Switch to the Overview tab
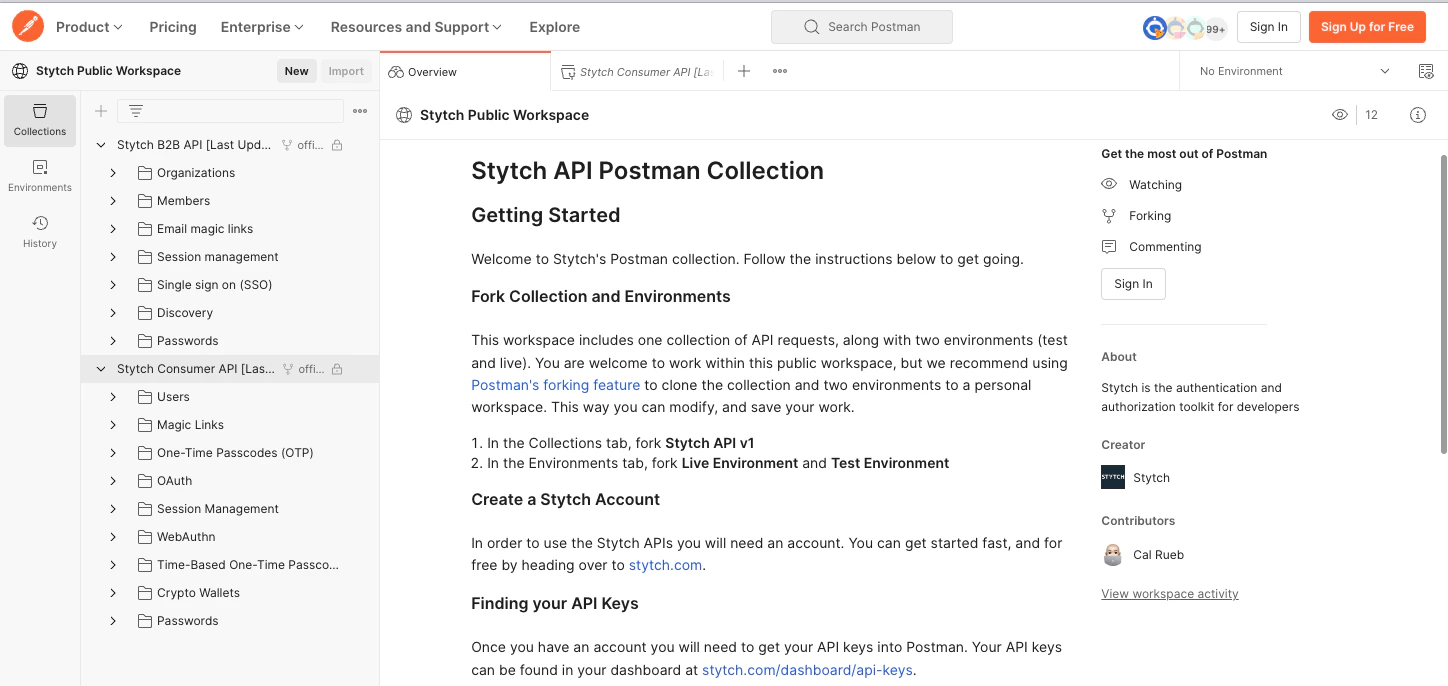The height and width of the screenshot is (686, 1448). point(465,72)
